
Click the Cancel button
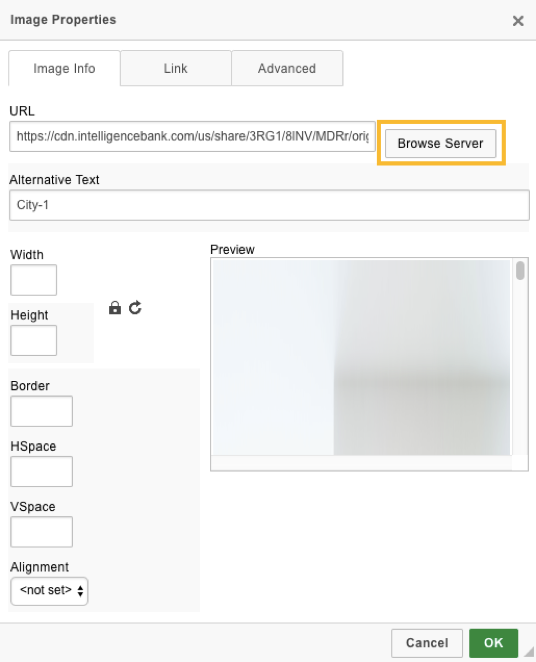(427, 643)
